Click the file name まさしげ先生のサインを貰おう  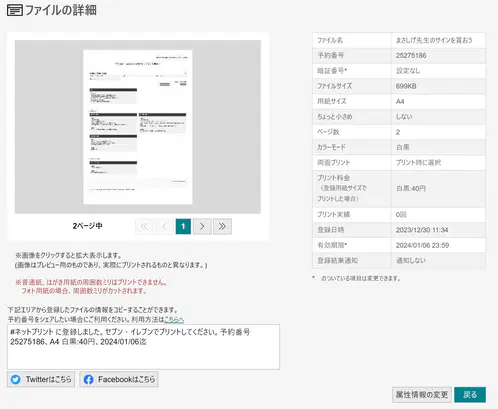[x=434, y=40]
